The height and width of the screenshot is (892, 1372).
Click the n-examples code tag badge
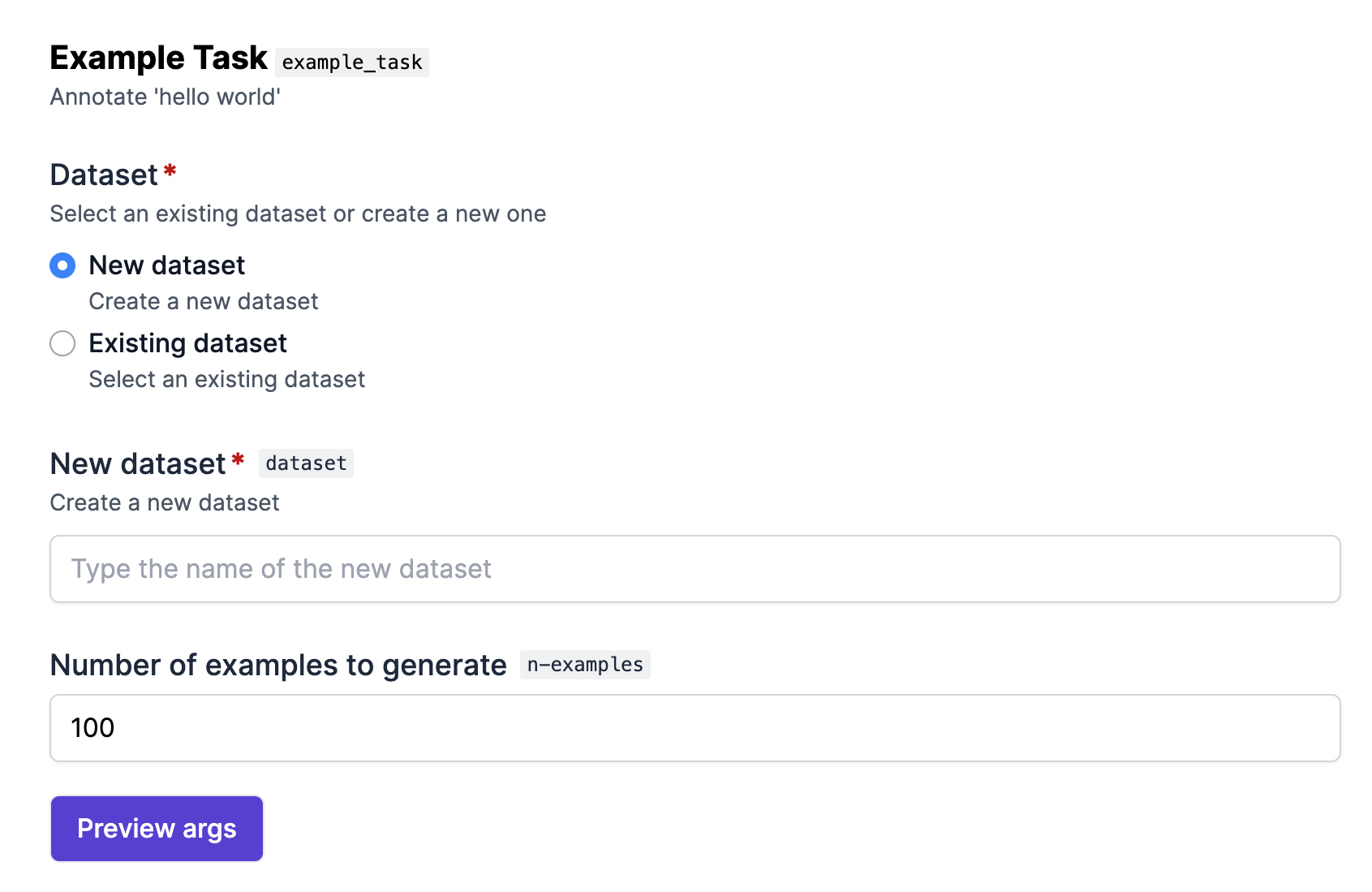tap(584, 665)
